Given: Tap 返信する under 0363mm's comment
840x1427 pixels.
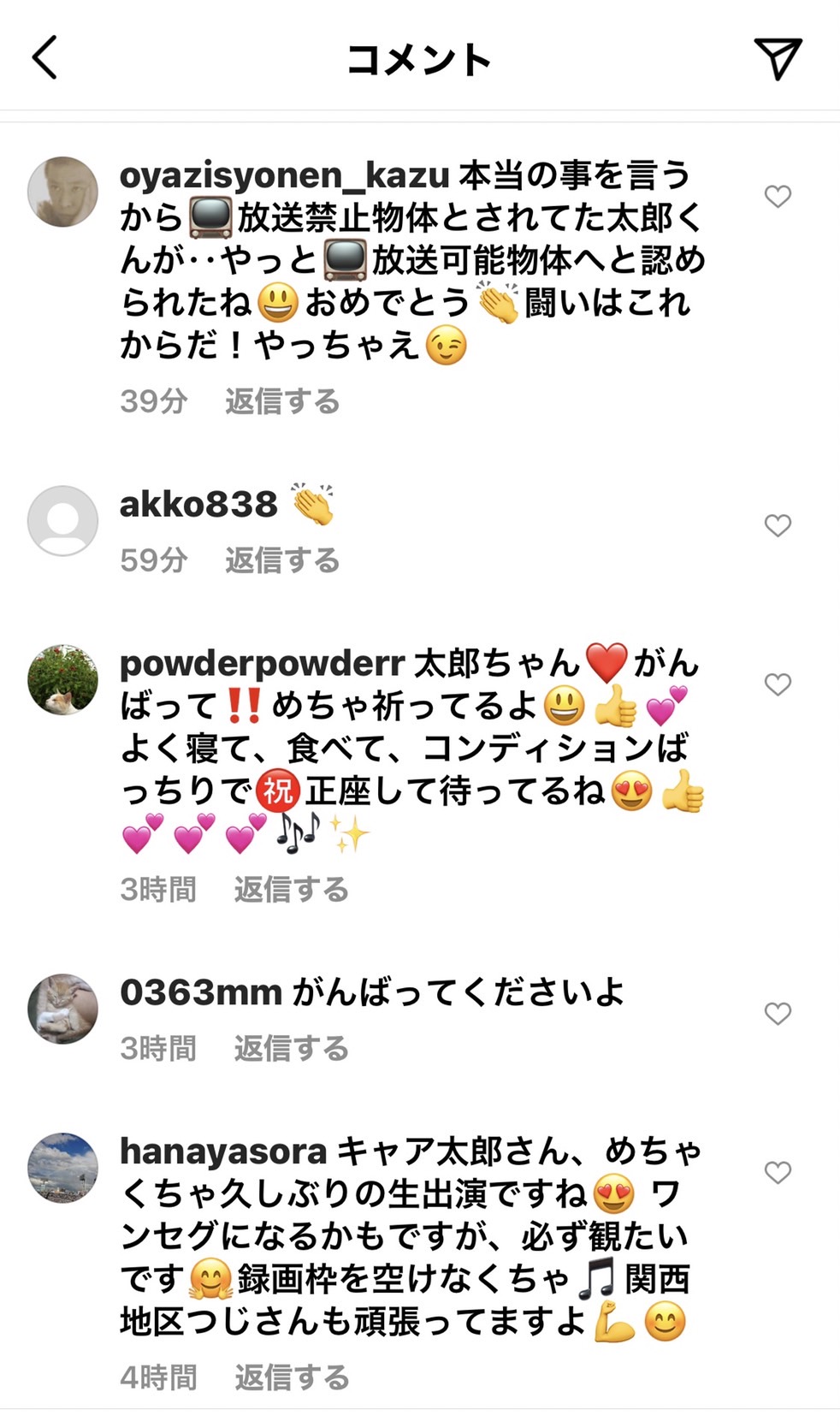Looking at the screenshot, I should tap(292, 1049).
